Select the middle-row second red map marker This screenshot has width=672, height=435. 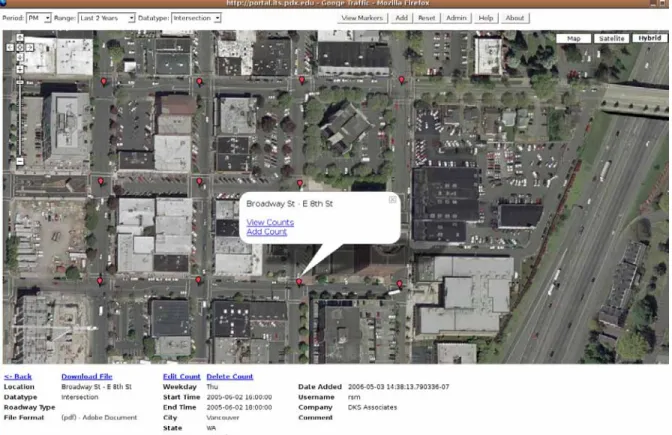click(199, 182)
